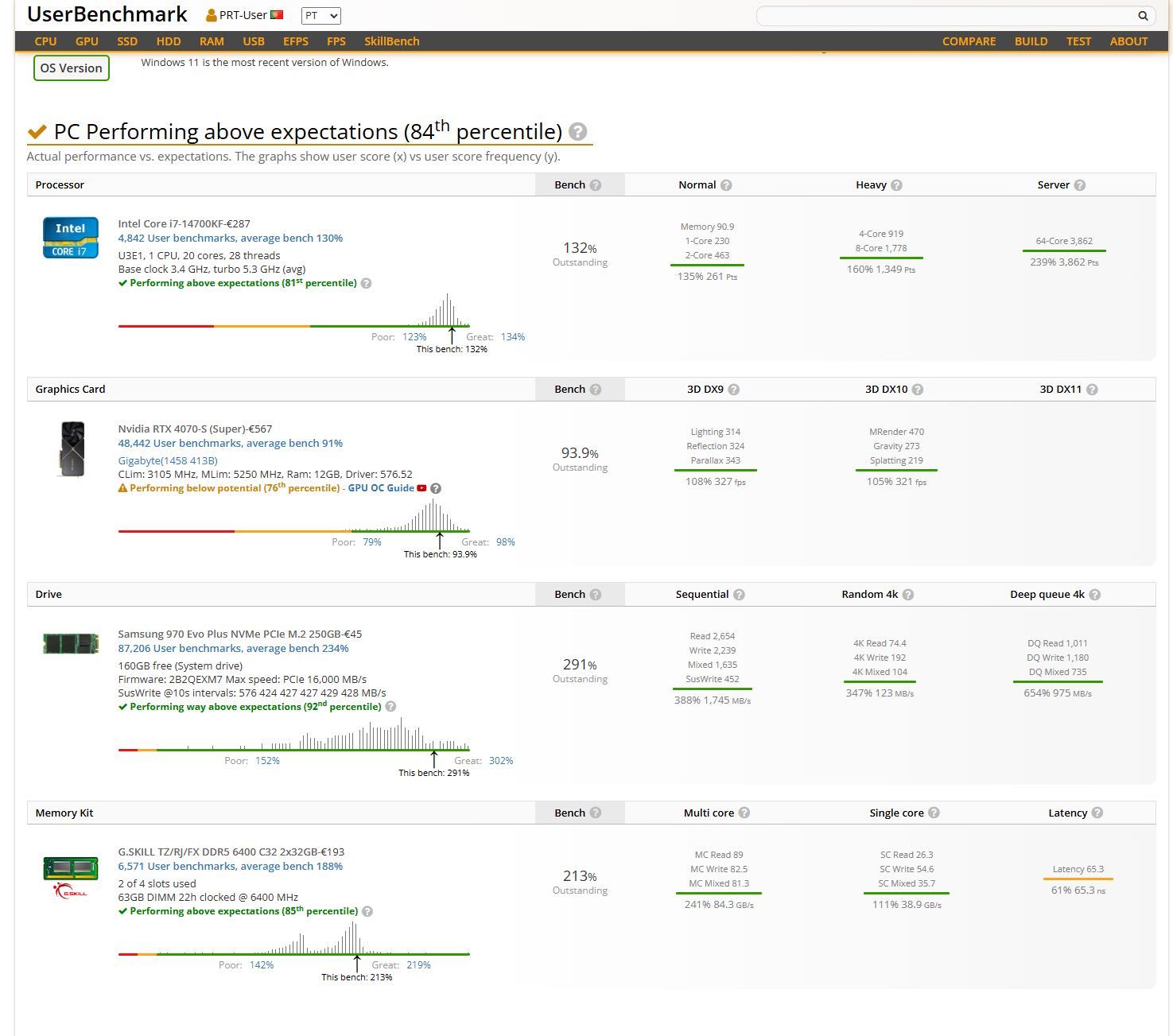Screen dimensions: 1173x1036
Task: Click help icon next to Processor Bench
Action: [x=596, y=185]
